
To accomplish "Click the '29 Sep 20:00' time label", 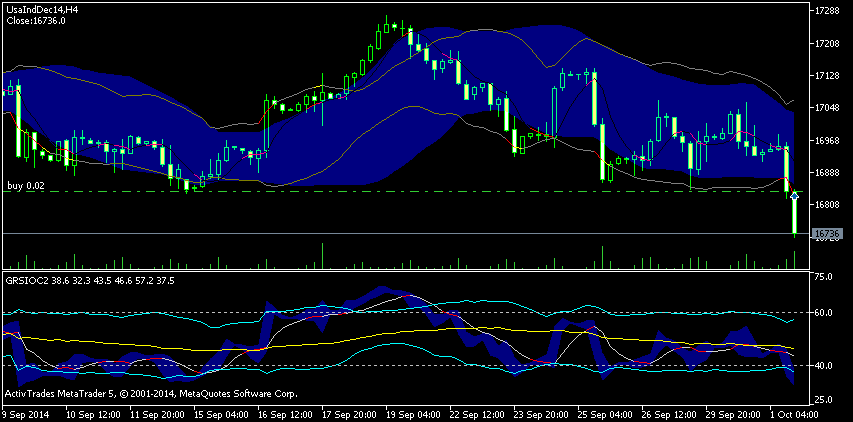I will 733,414.
